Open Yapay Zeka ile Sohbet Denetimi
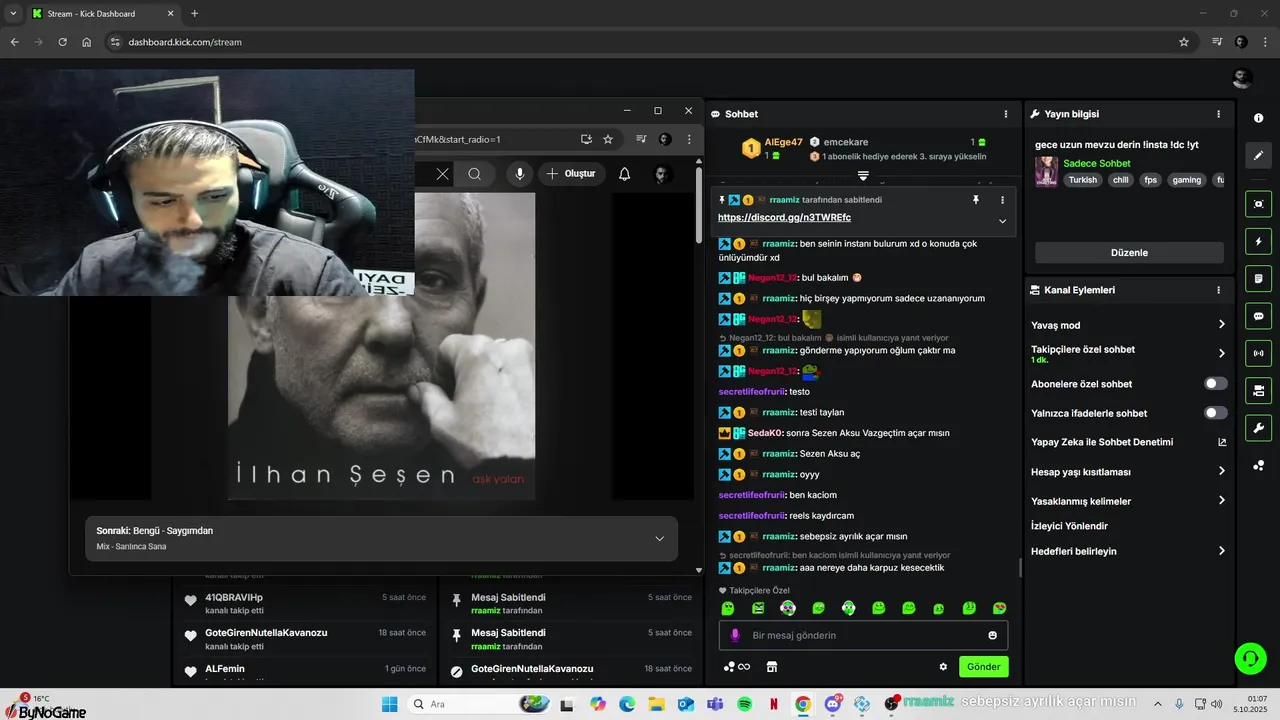 [1128, 442]
